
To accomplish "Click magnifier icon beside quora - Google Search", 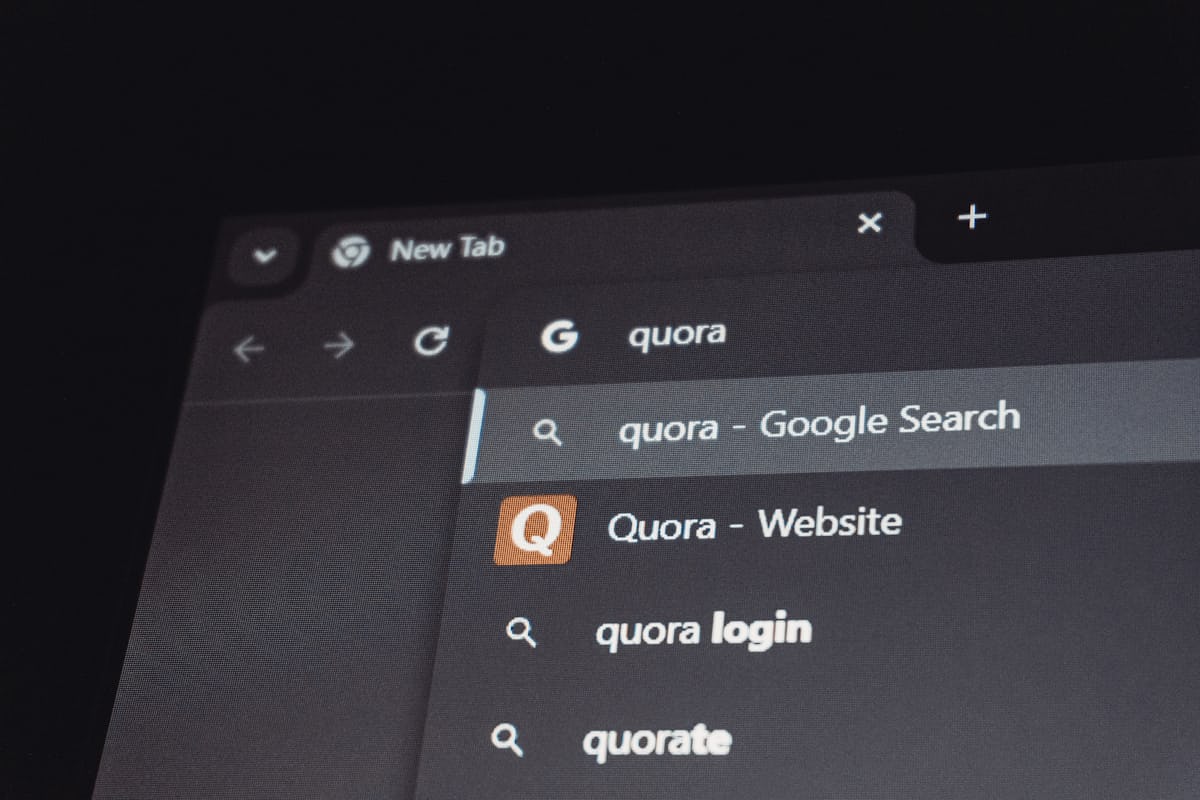I will pos(547,432).
